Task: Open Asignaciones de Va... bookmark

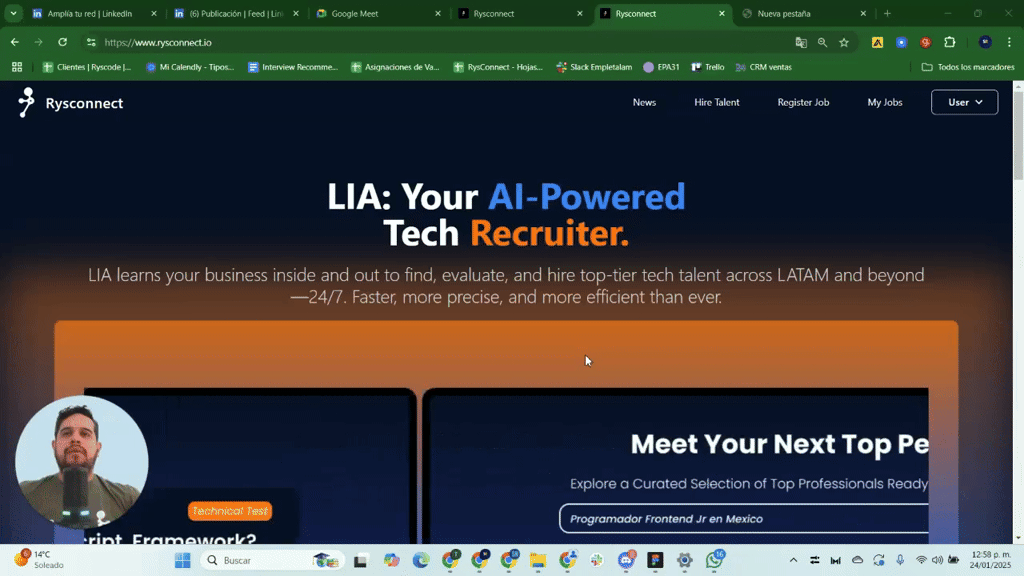Action: [395, 67]
